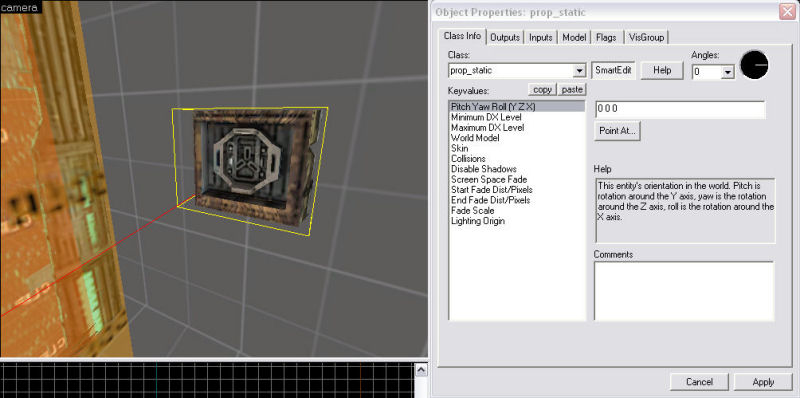Click inside the Comments text box
This screenshot has width=800, height=398.
[684, 291]
